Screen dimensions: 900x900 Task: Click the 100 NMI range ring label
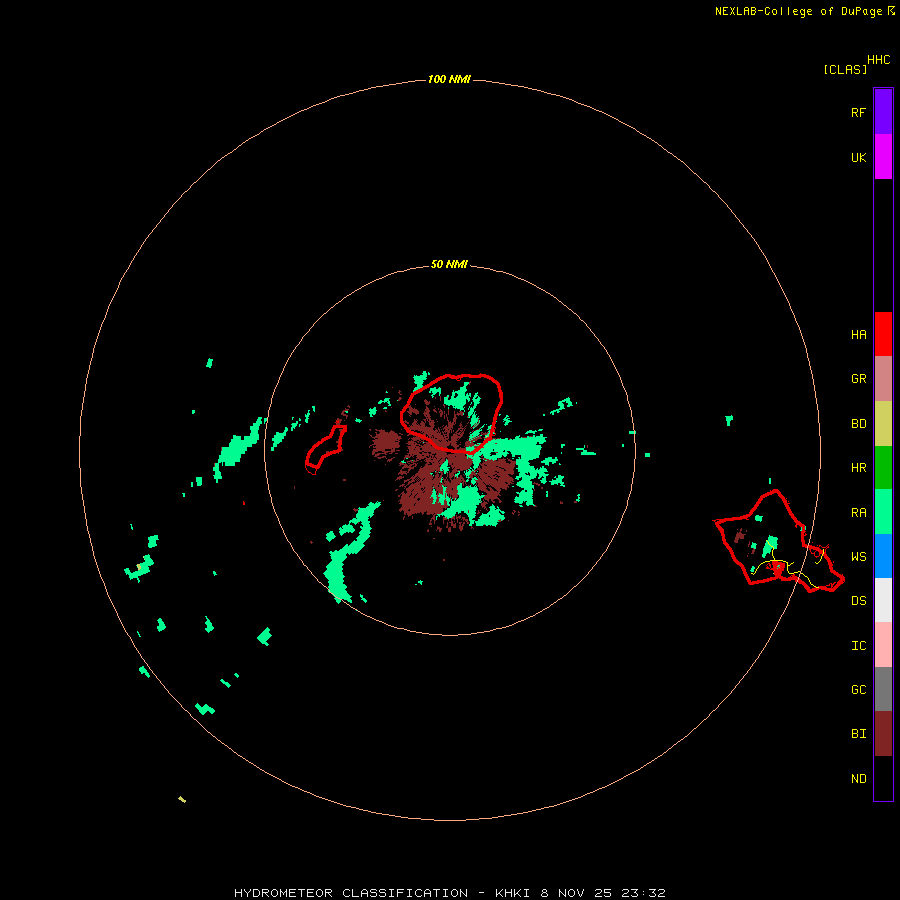[x=449, y=79]
